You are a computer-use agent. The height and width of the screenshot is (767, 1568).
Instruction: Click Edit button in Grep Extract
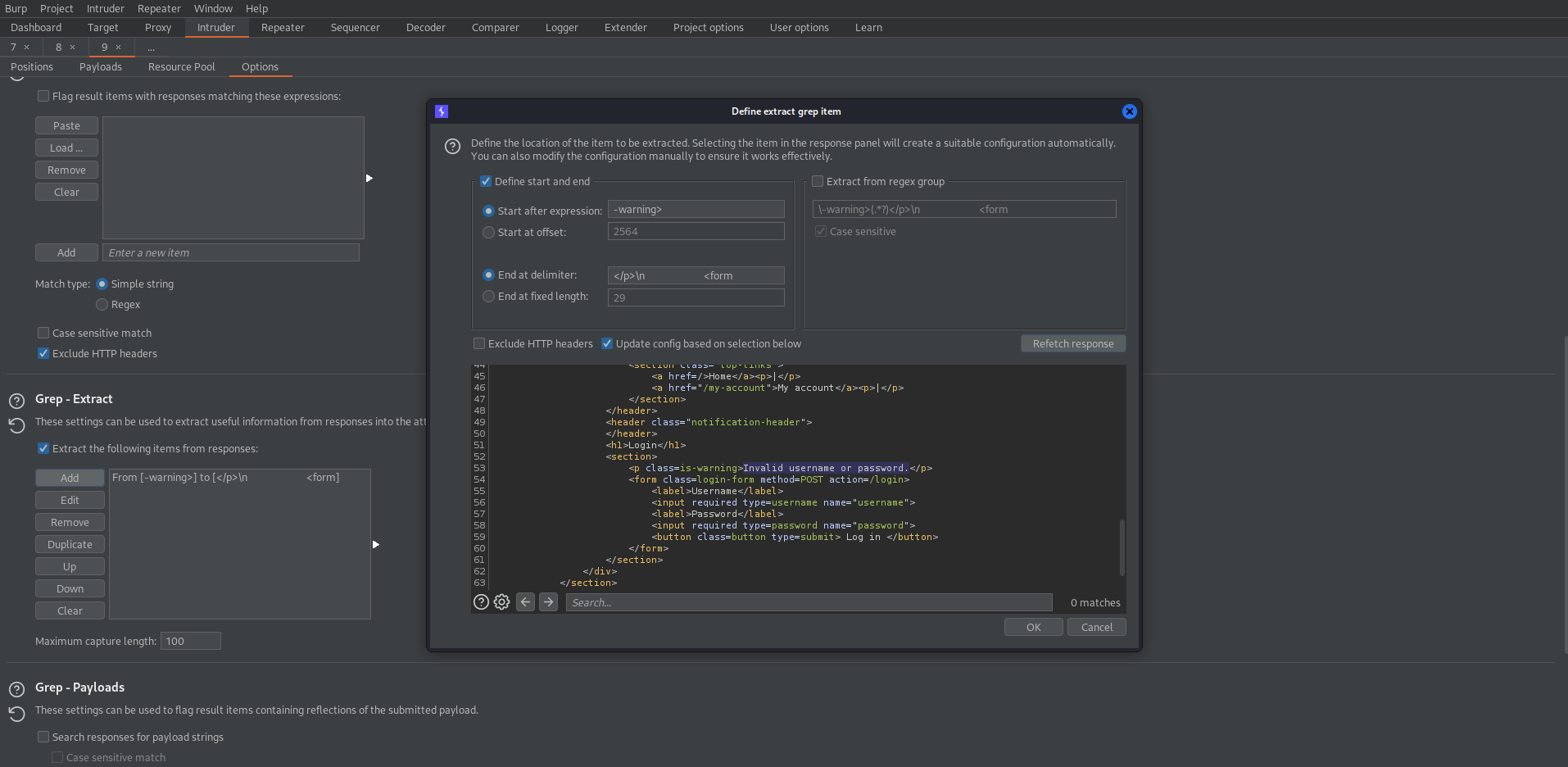click(x=70, y=500)
